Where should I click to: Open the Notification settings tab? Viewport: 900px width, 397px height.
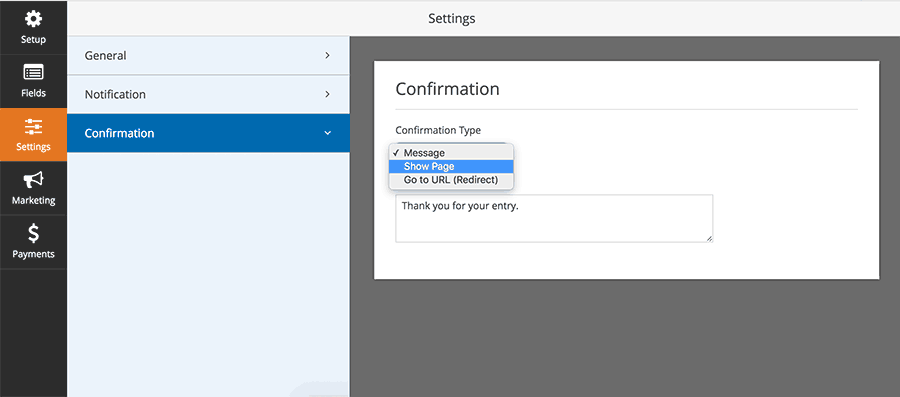[x=208, y=94]
